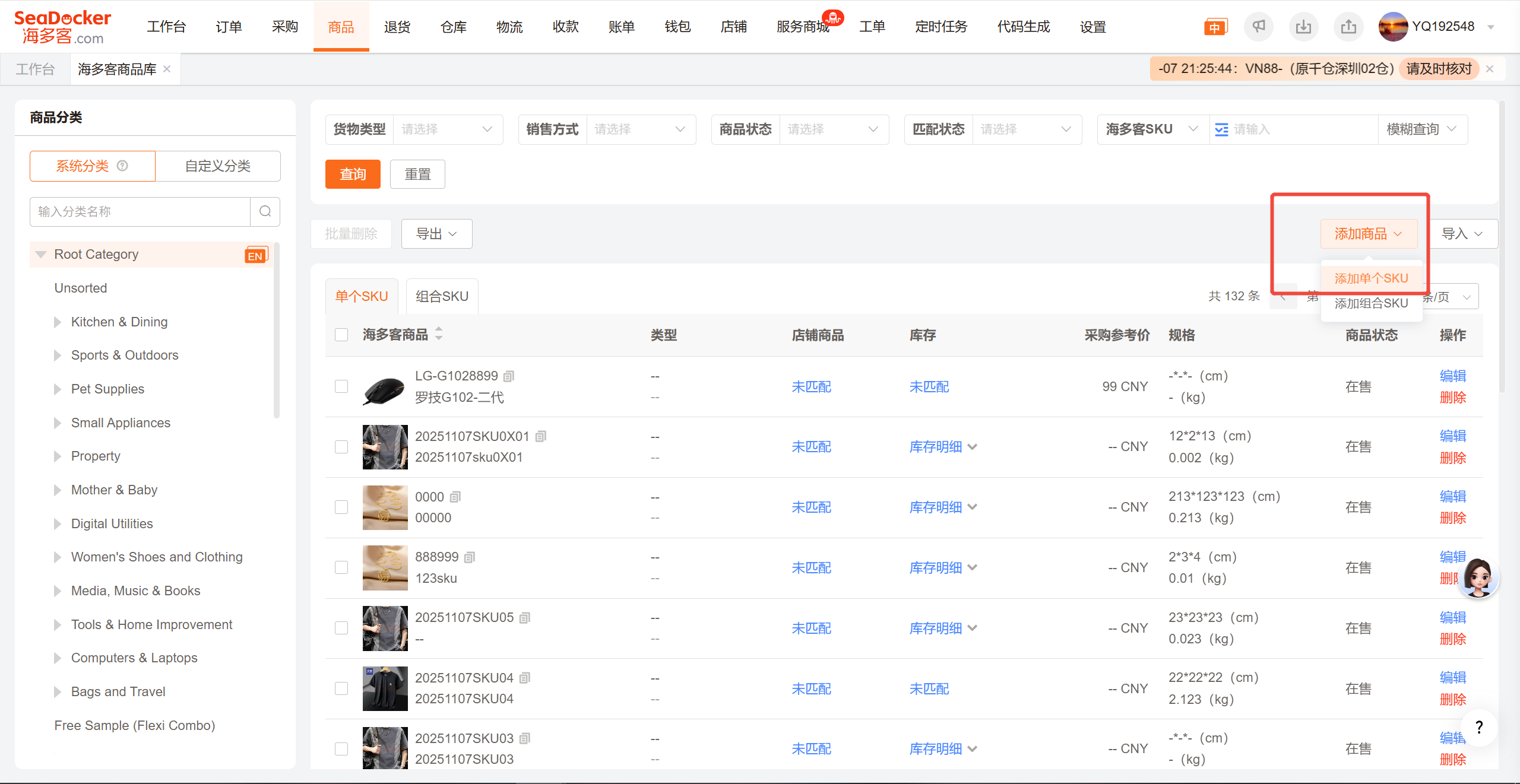The height and width of the screenshot is (784, 1520).
Task: Open the 货物类型 dropdown
Action: pyautogui.click(x=448, y=129)
